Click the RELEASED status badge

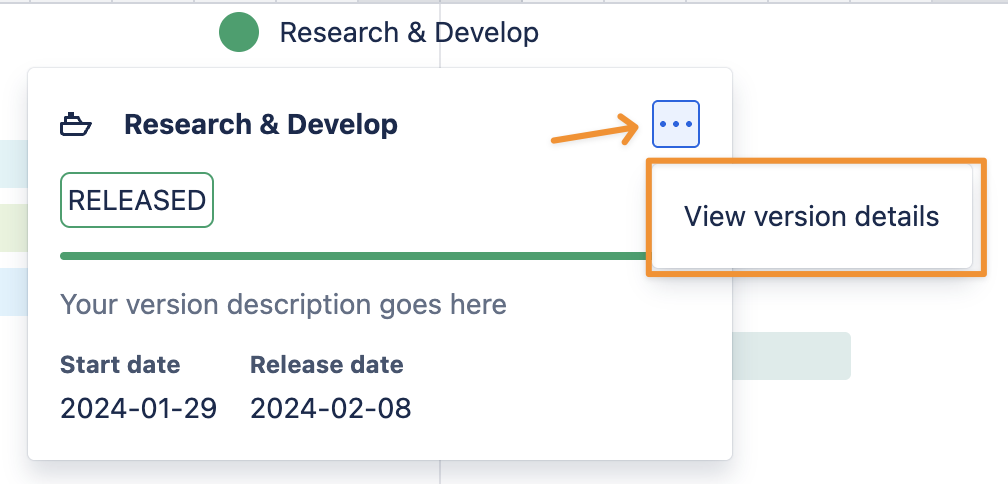[137, 200]
